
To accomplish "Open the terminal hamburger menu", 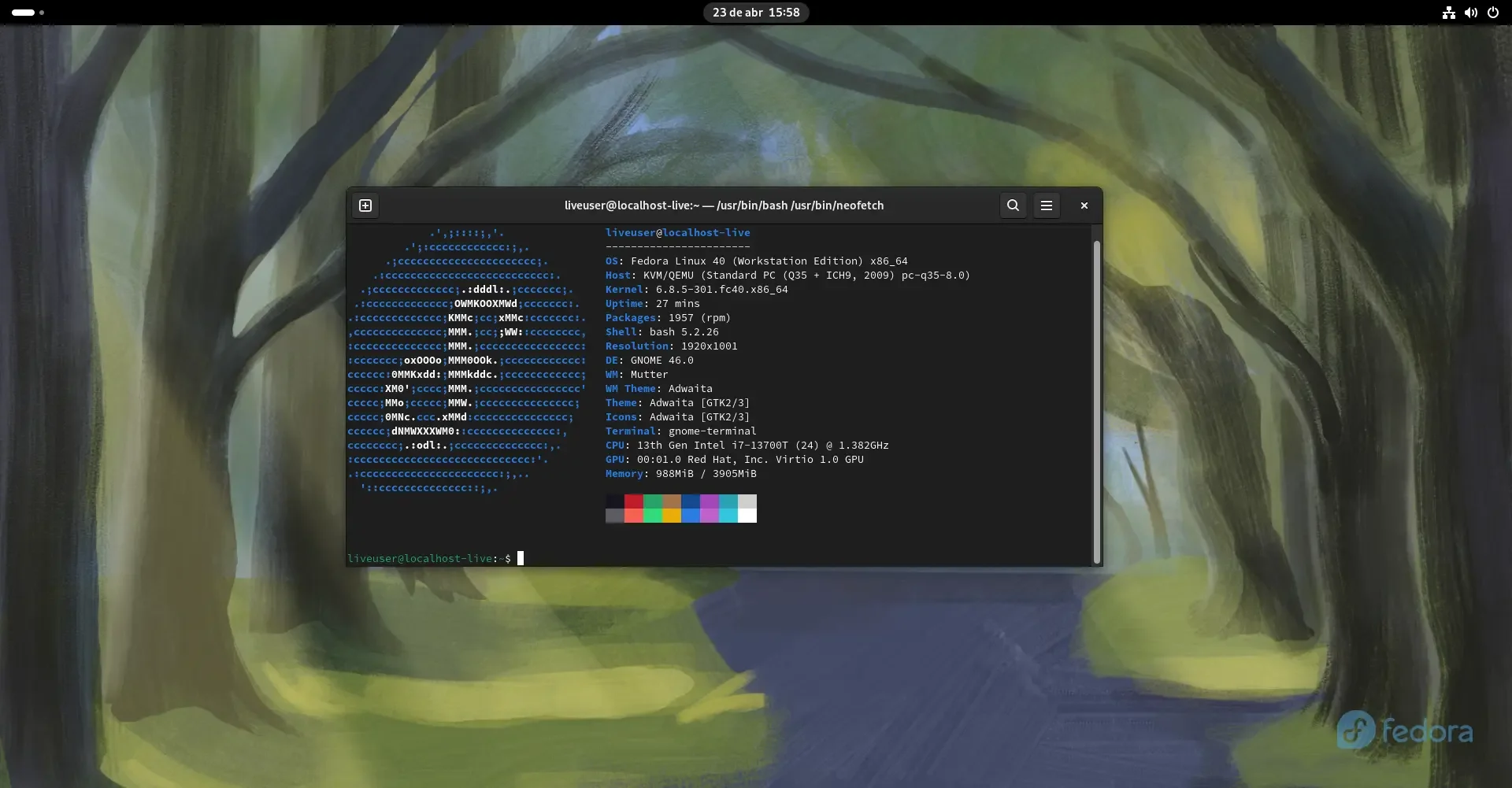I will (1046, 205).
